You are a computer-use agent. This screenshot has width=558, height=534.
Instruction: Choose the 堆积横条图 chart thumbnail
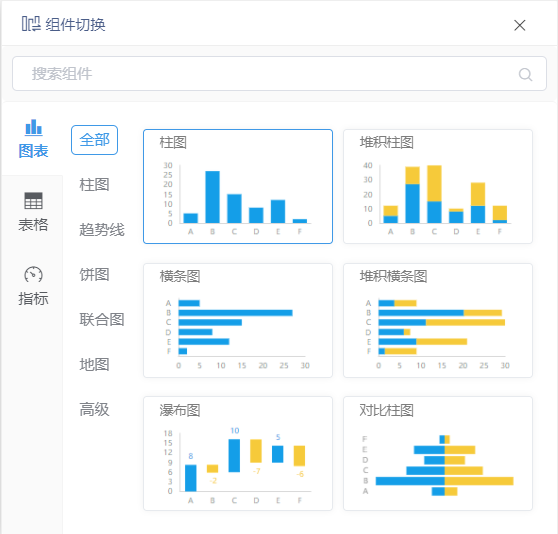coord(438,320)
